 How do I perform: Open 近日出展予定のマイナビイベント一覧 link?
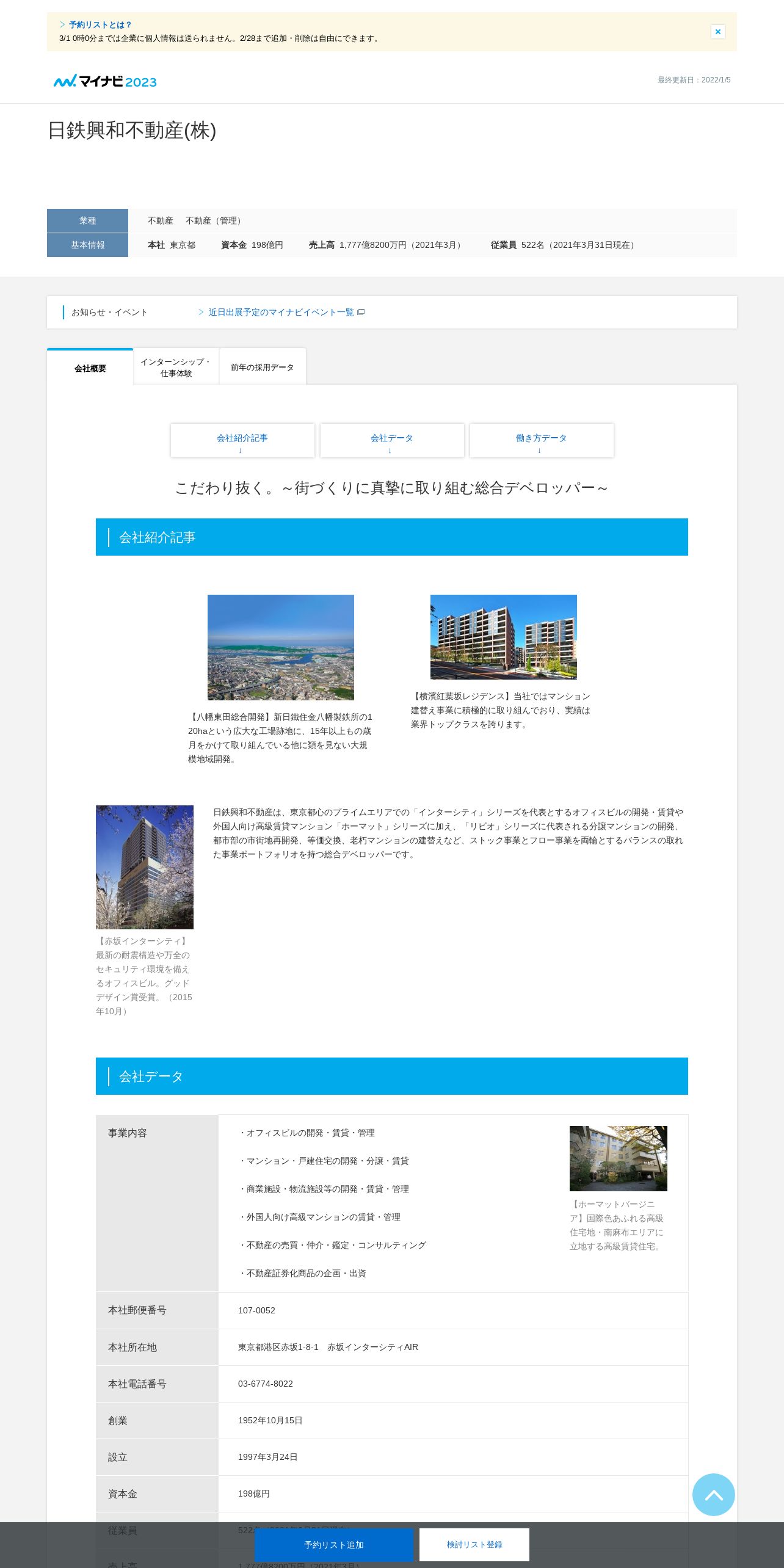tap(281, 313)
